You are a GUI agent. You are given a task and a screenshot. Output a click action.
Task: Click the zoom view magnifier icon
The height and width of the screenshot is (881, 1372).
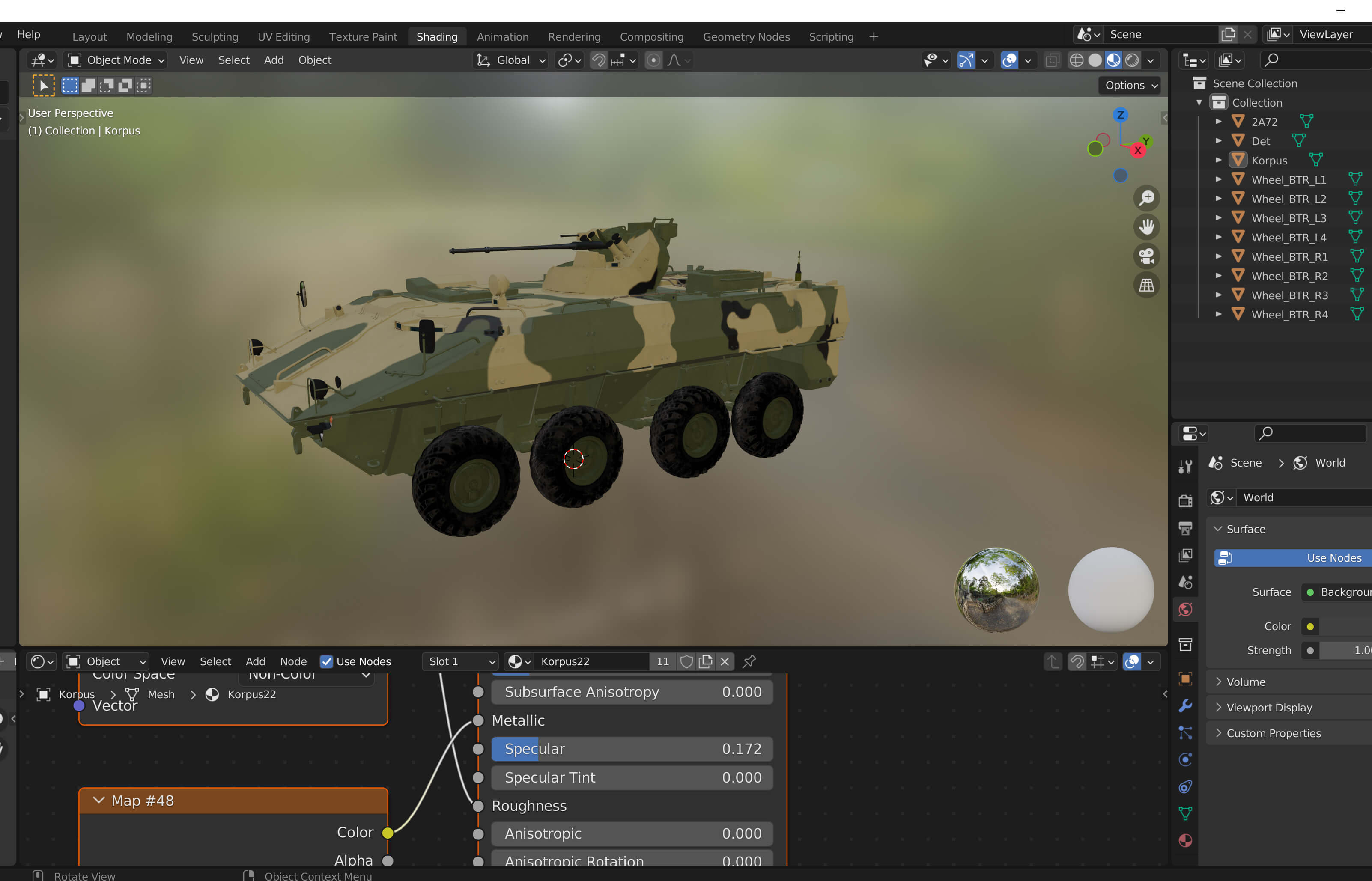tap(1147, 199)
